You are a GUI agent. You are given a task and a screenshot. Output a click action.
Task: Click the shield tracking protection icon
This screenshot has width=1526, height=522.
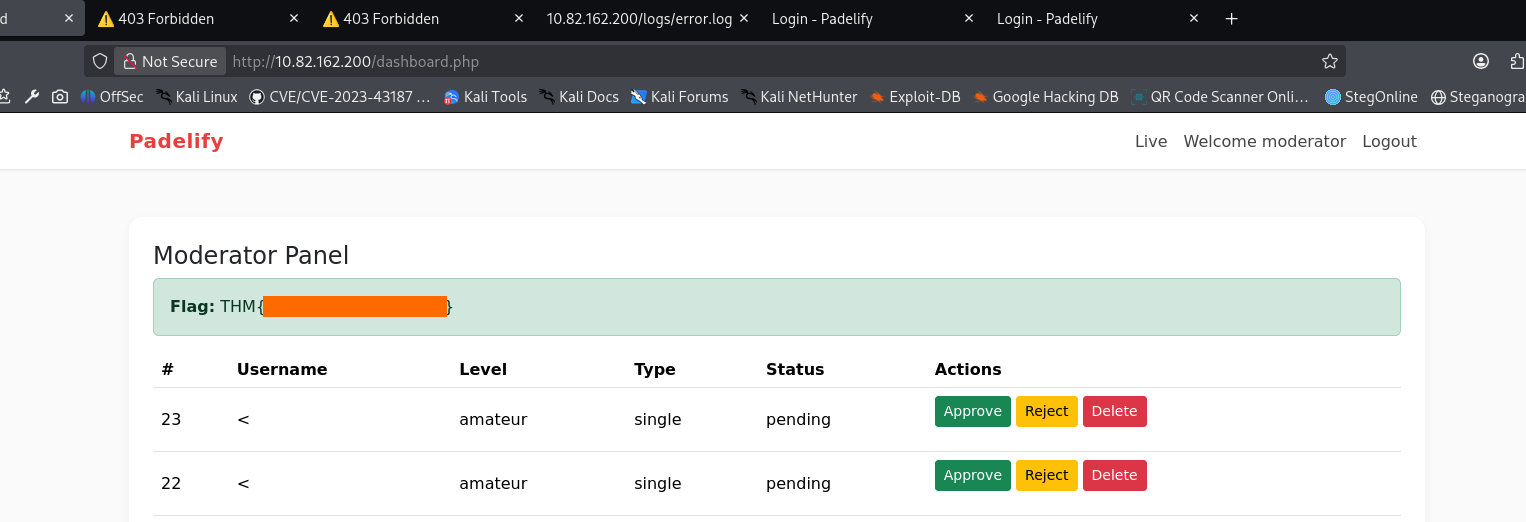(x=100, y=62)
